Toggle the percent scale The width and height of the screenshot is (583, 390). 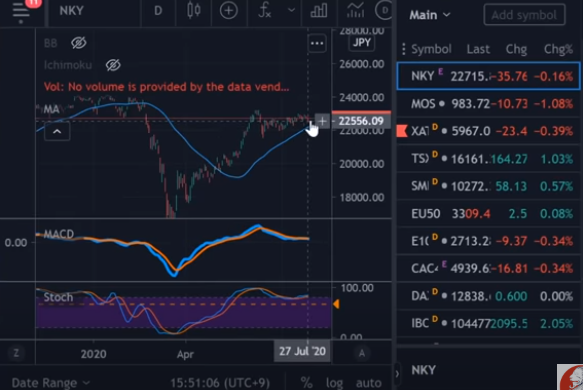coord(306,383)
